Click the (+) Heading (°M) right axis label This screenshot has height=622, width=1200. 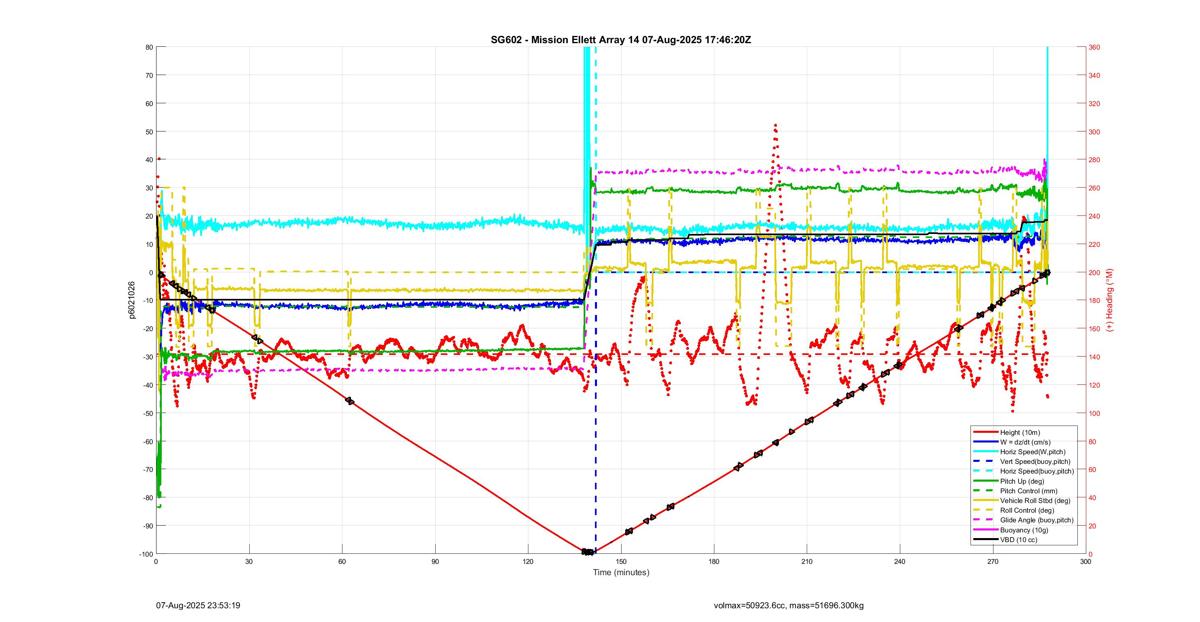[1110, 300]
